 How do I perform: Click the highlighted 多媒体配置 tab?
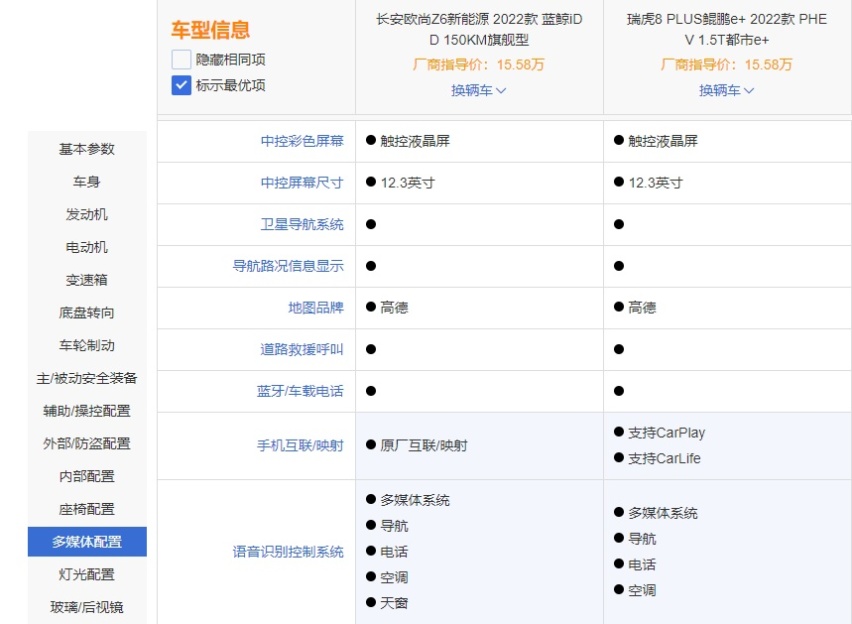[87, 542]
